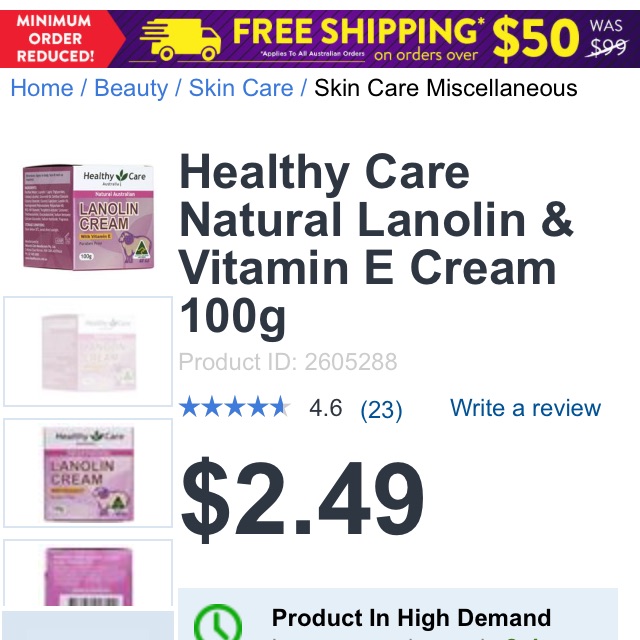Click the Product ID 2605288 text
The image size is (640, 640).
click(288, 362)
